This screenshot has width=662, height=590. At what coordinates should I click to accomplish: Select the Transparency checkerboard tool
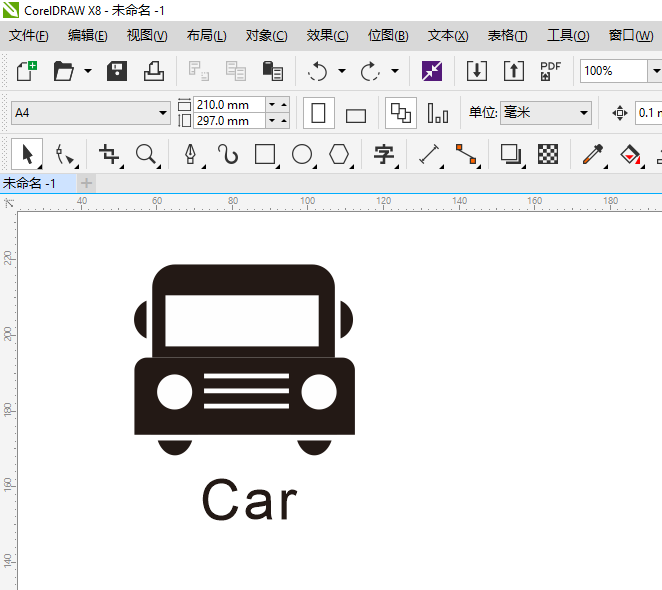548,154
